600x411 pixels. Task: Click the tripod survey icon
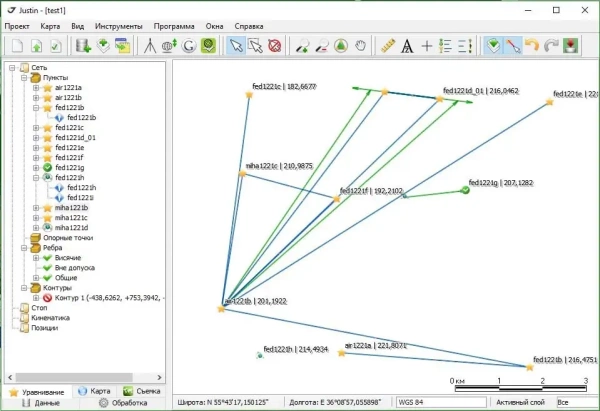pos(150,46)
